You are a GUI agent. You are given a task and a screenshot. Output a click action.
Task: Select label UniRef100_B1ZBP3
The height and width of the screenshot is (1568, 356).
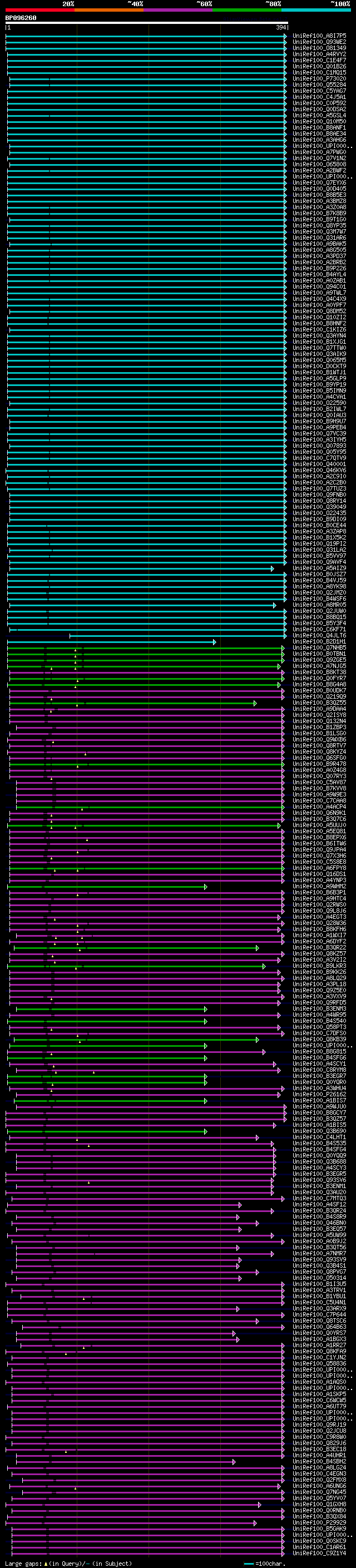(319, 728)
